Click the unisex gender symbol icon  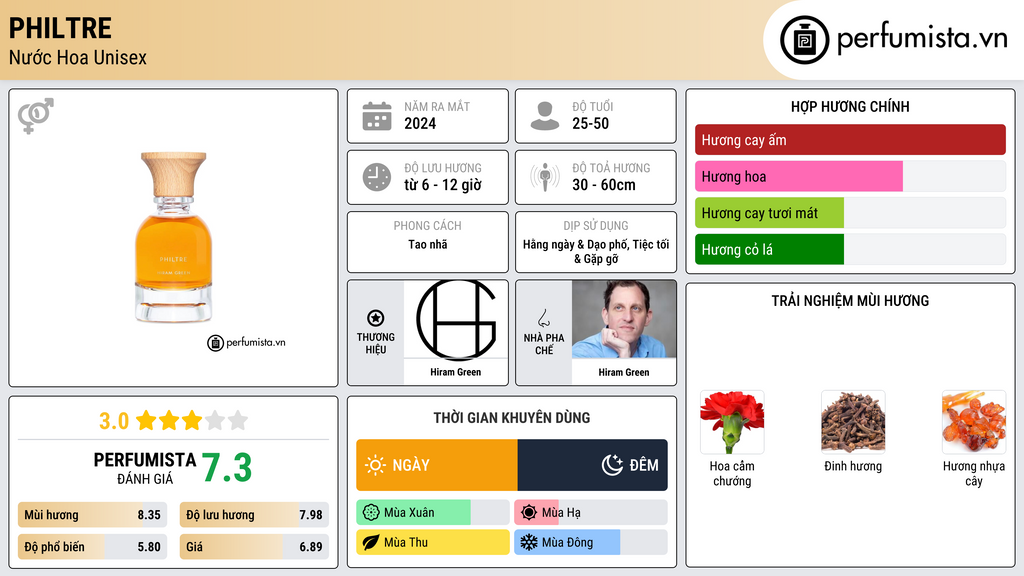click(x=36, y=116)
